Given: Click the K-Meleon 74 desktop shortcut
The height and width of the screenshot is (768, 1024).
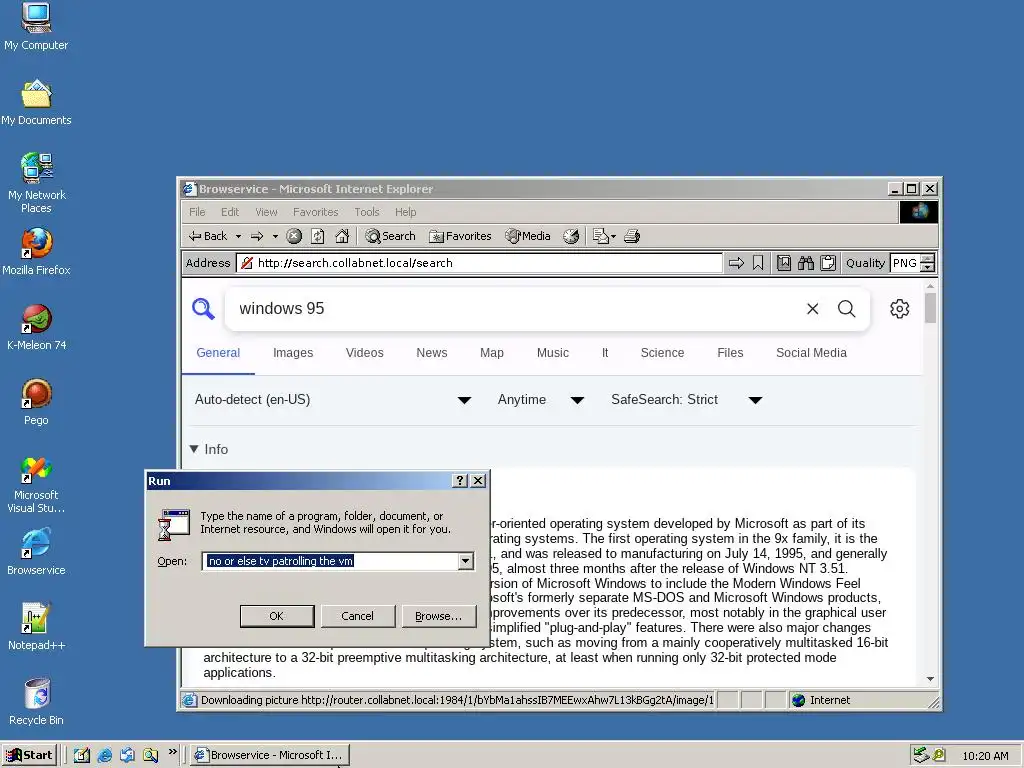Looking at the screenshot, I should point(36,327).
